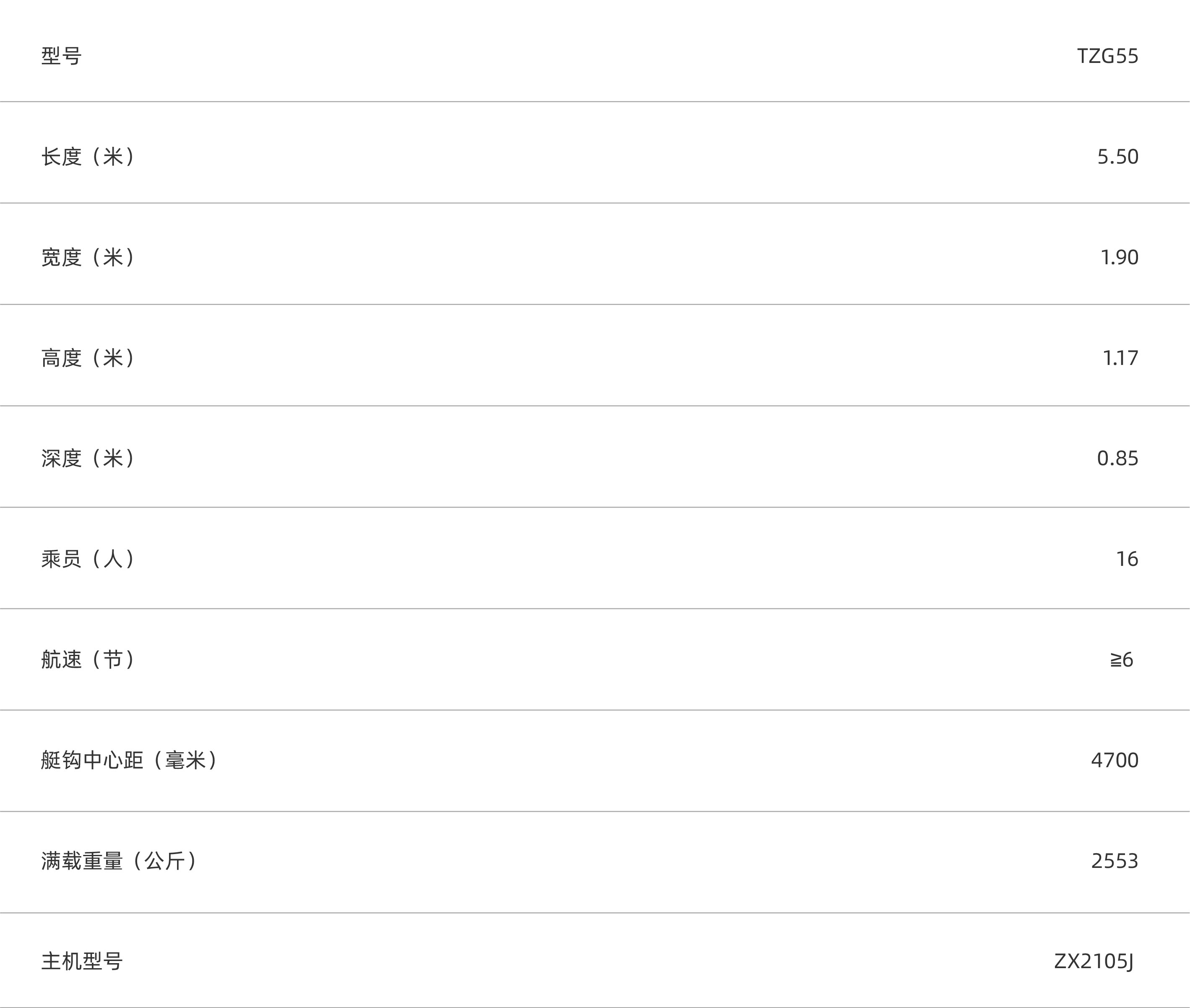Select the hook distance value 4700
Image resolution: width=1190 pixels, height=1008 pixels.
[x=1114, y=760]
